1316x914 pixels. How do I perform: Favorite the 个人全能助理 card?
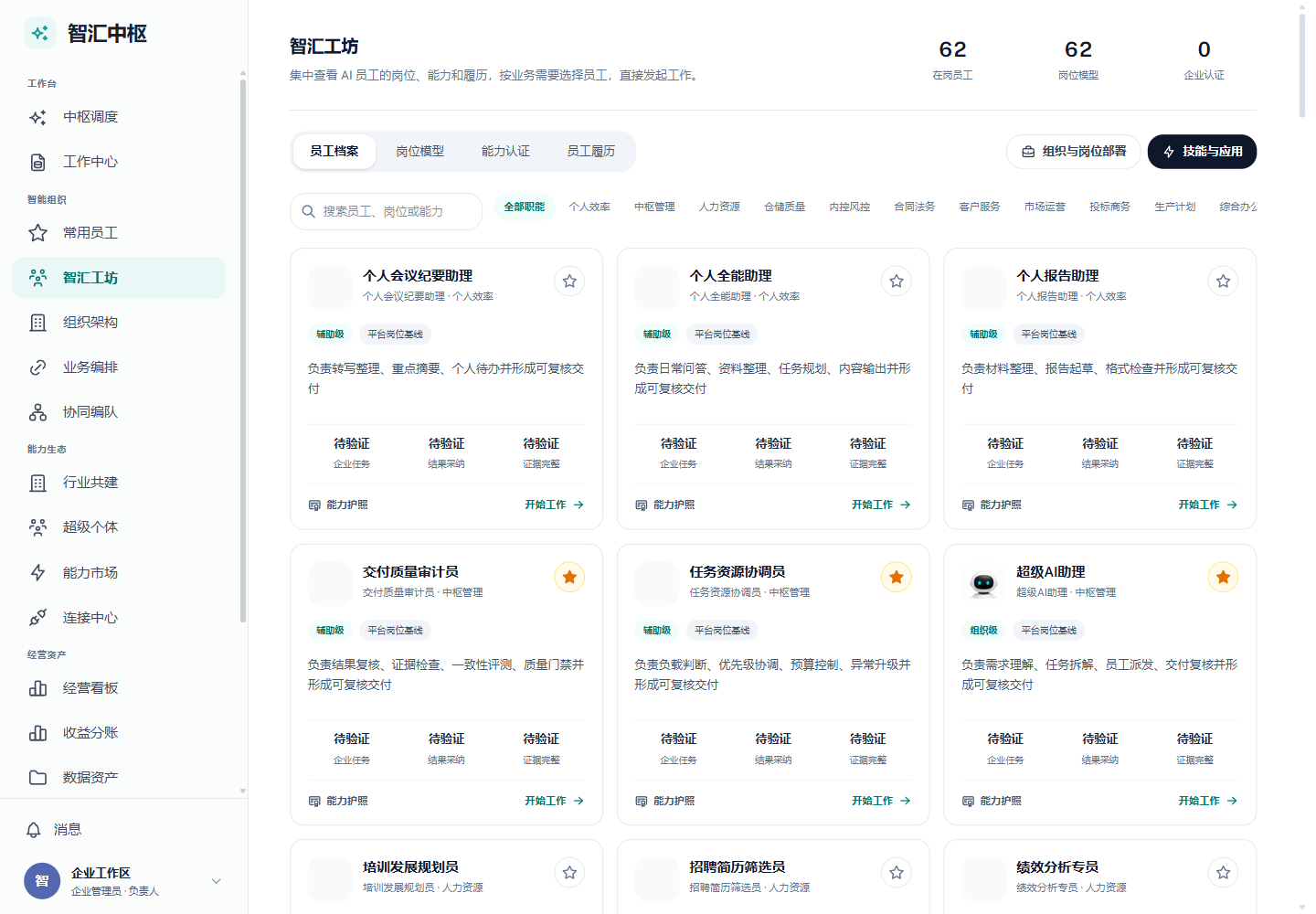click(x=897, y=282)
